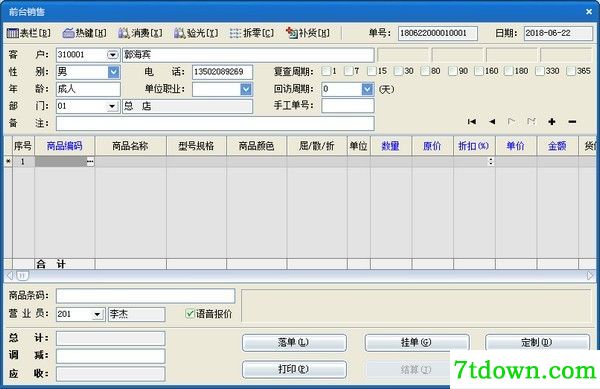
Task: Check the 复查周期 30 days checkbox
Action: (398, 71)
